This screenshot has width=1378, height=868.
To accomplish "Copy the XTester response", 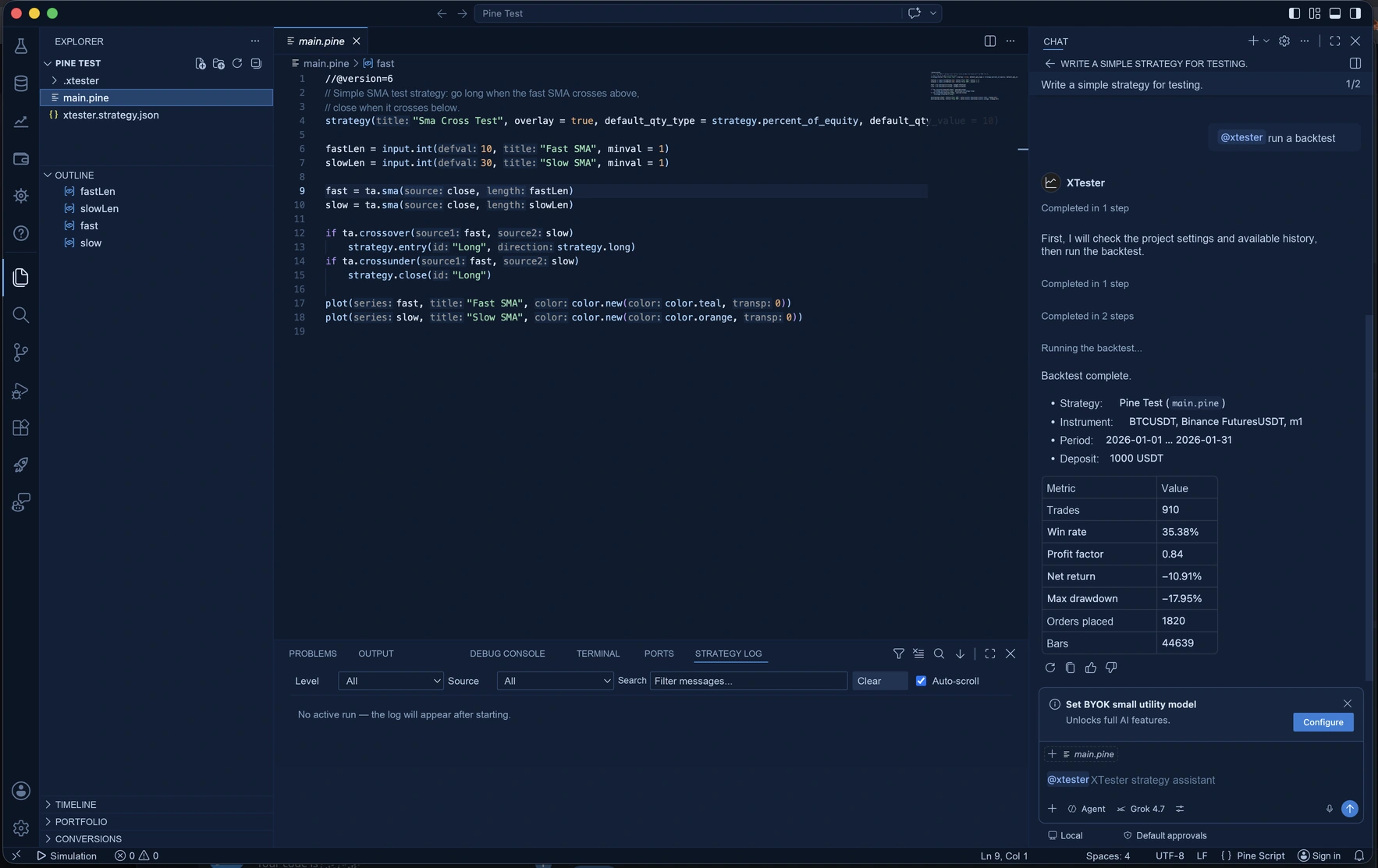I will (x=1071, y=668).
